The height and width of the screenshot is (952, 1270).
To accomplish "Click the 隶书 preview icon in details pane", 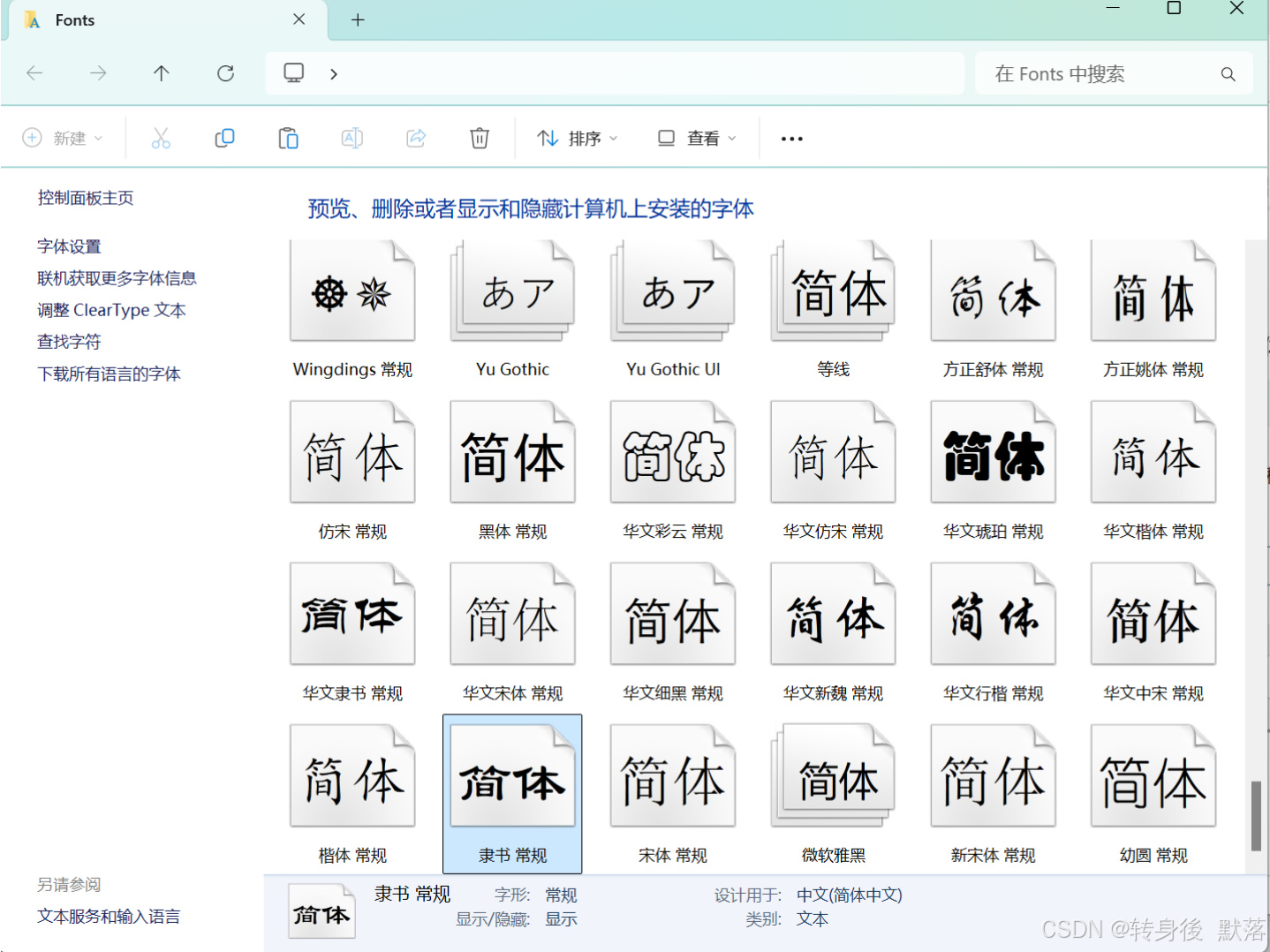I will [x=321, y=911].
